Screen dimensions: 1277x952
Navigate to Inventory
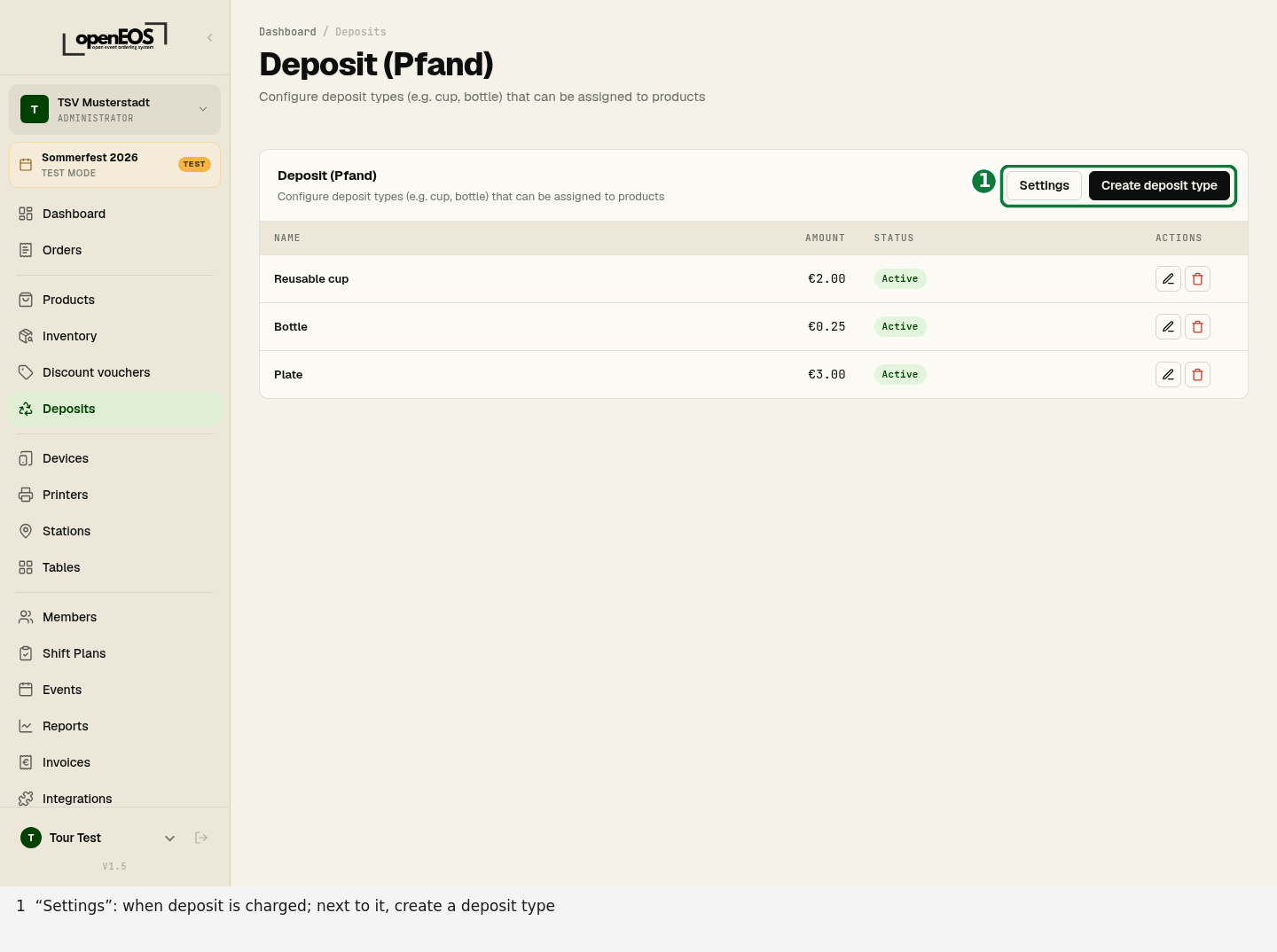pos(114,336)
